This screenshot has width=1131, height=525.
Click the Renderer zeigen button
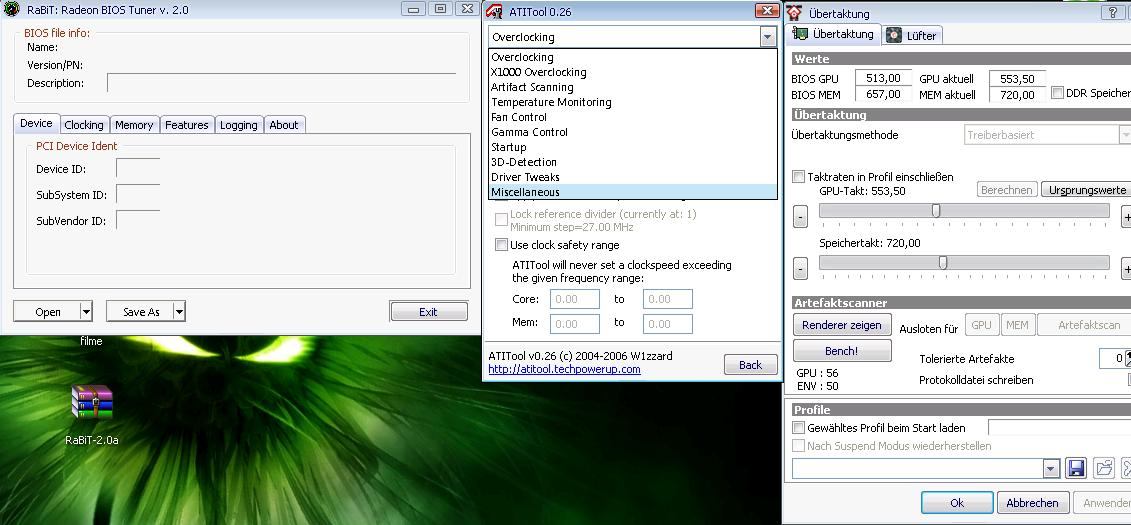842,325
